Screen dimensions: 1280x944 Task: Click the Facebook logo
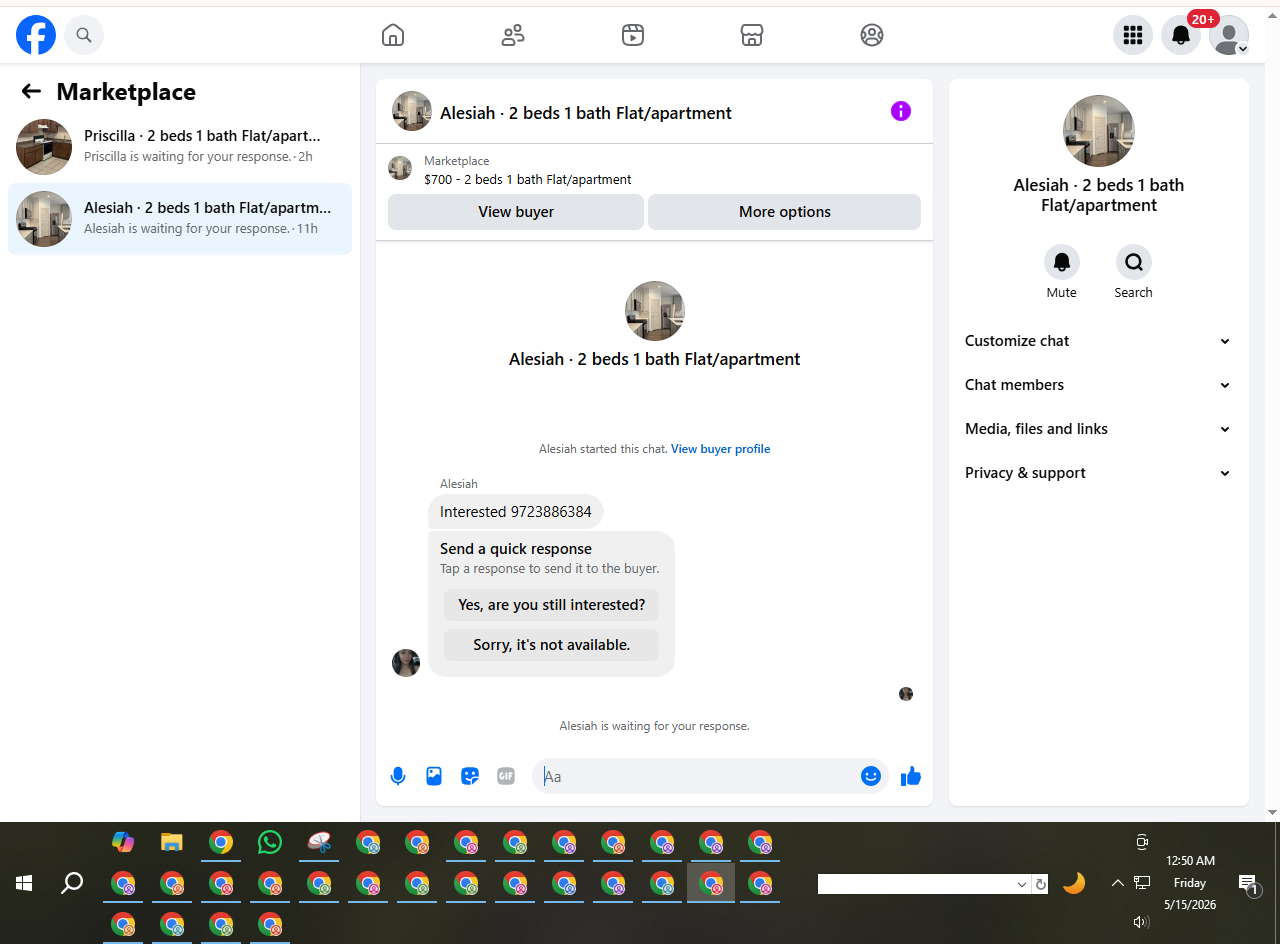(36, 35)
